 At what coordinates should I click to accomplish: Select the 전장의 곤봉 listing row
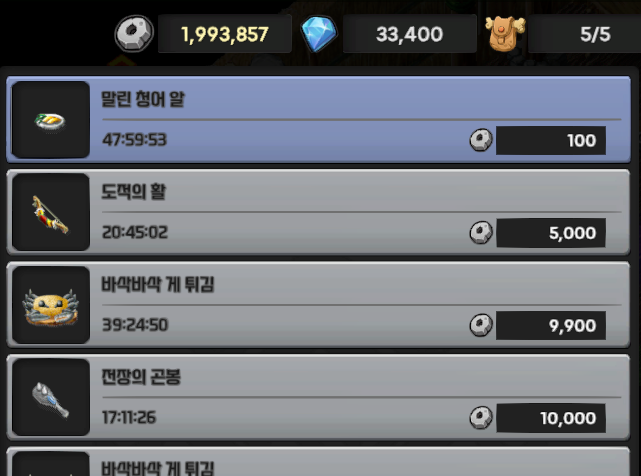[x=318, y=397]
